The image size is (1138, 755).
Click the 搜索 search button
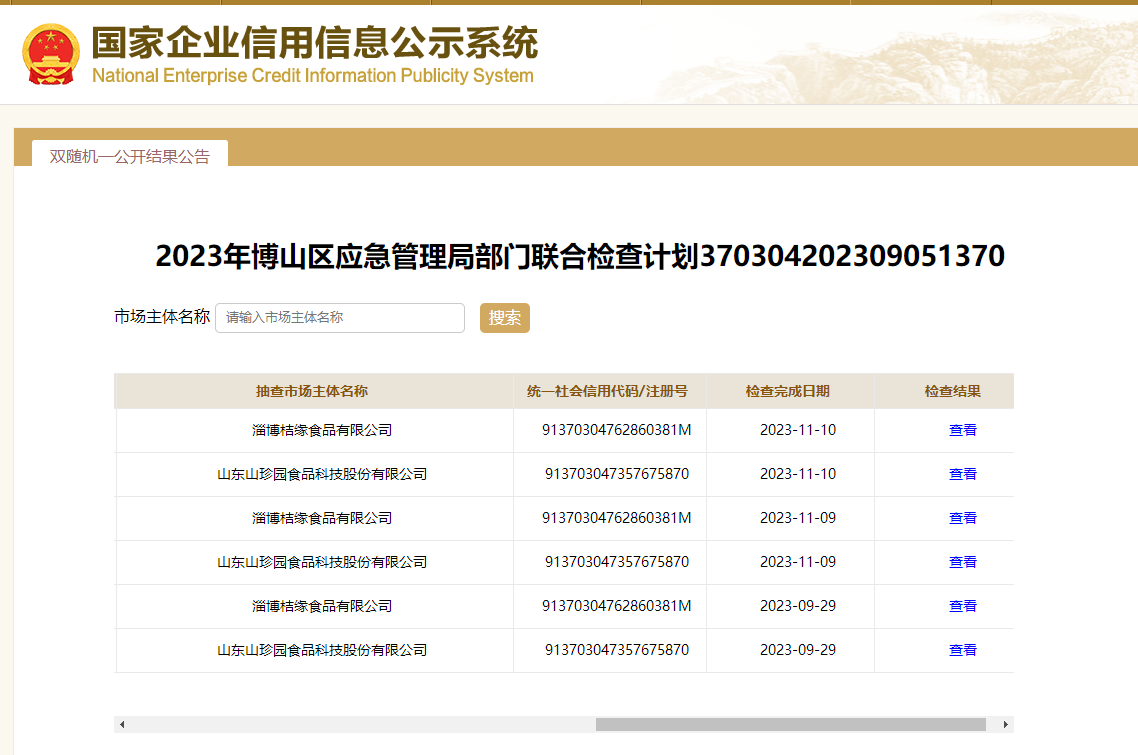(x=504, y=318)
